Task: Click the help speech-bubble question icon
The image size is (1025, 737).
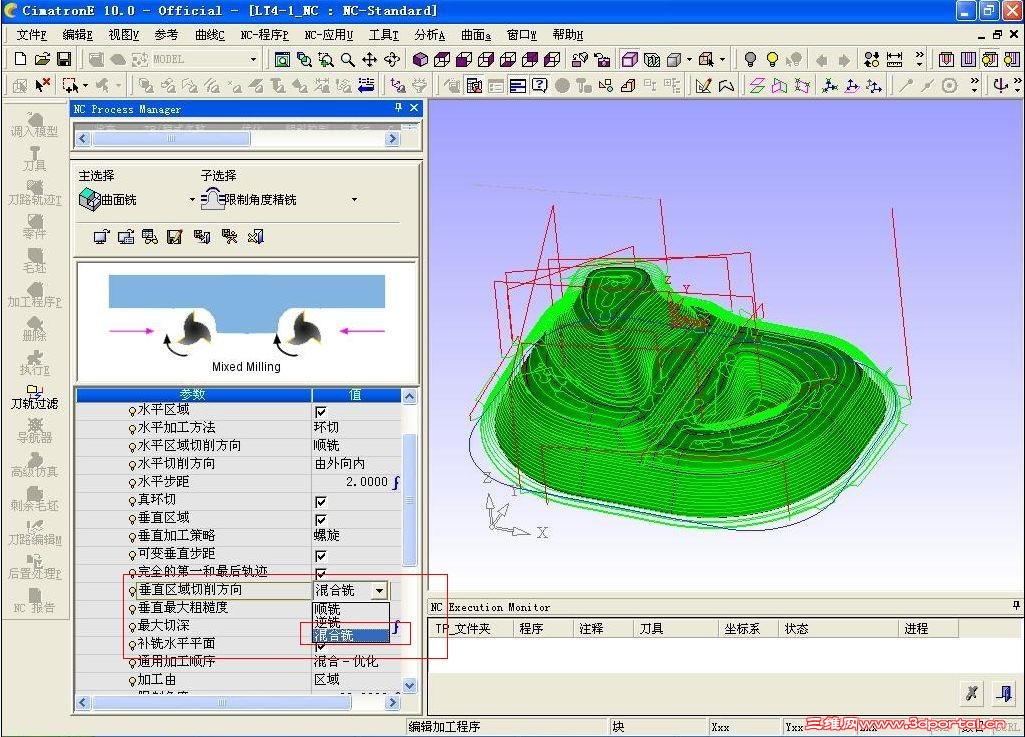Action: (x=539, y=86)
